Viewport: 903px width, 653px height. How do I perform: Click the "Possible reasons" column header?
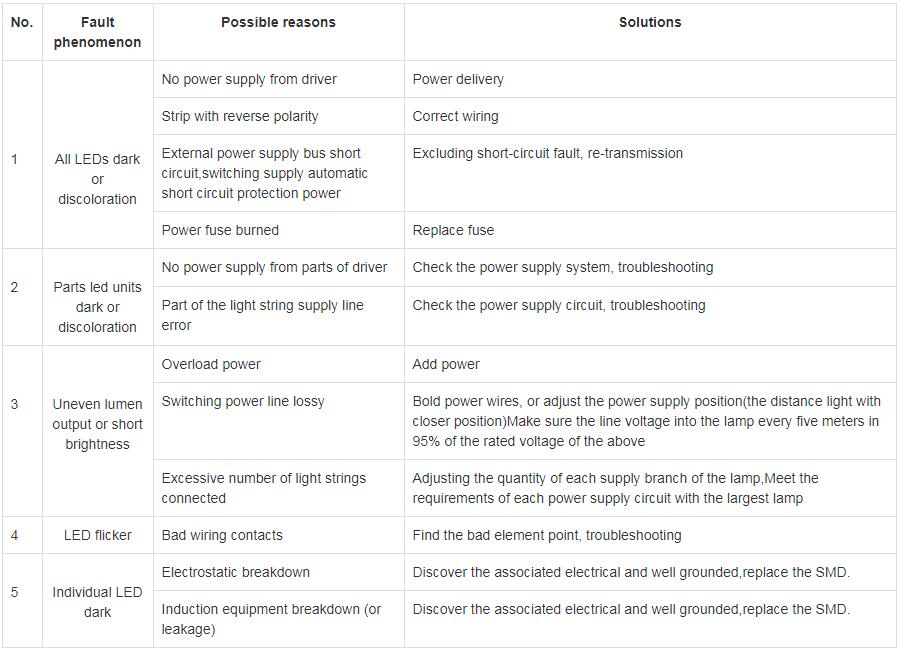278,22
